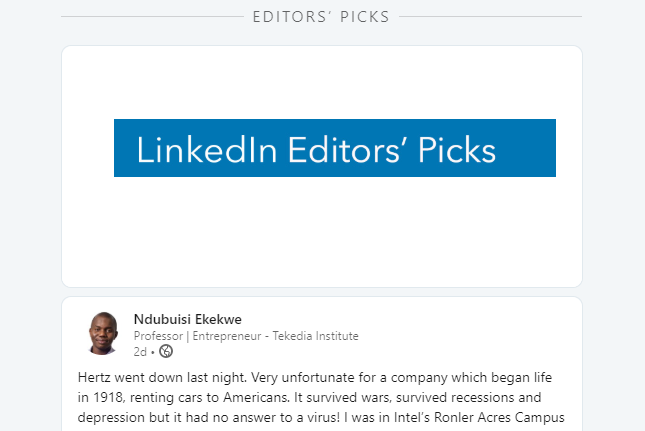Click the "2d" post timestamp
This screenshot has height=431, width=645.
coord(139,351)
